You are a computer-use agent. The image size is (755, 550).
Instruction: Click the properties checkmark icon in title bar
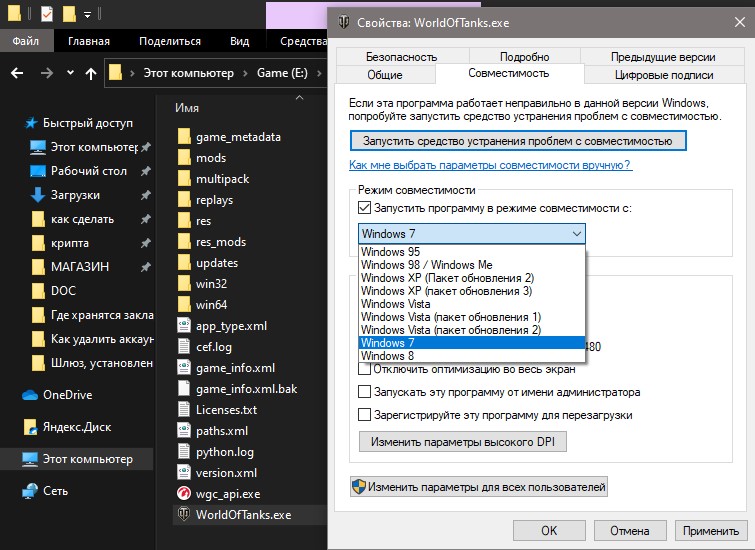[46, 14]
